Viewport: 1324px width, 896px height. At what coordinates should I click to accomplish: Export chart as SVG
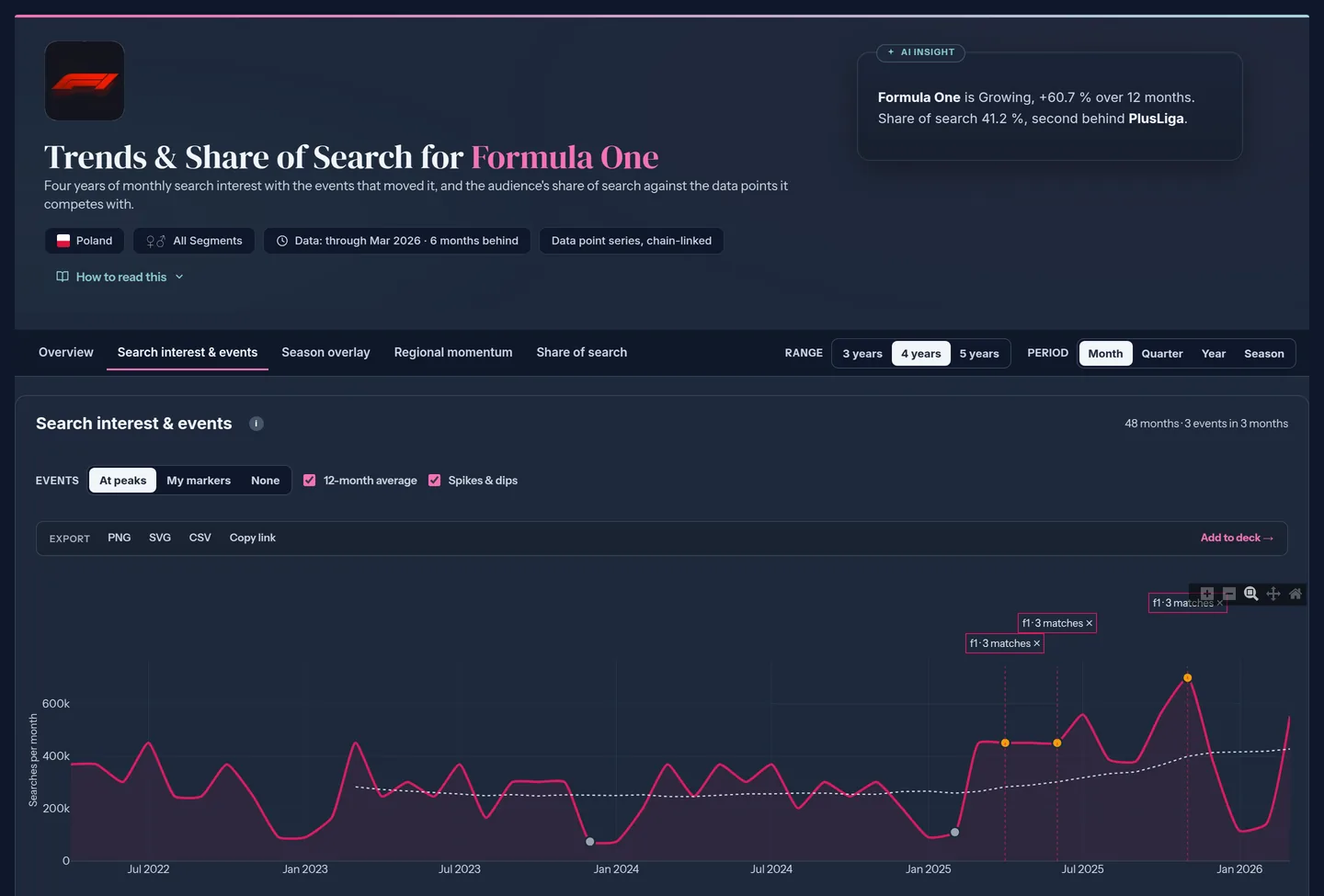coord(160,538)
